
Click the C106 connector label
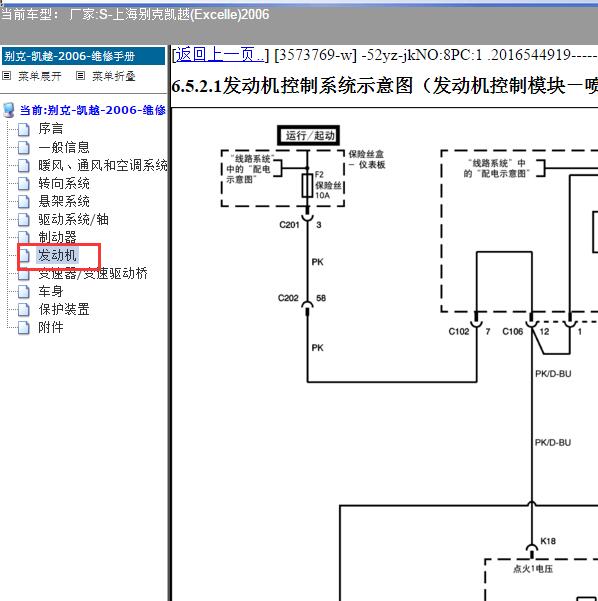tap(513, 331)
